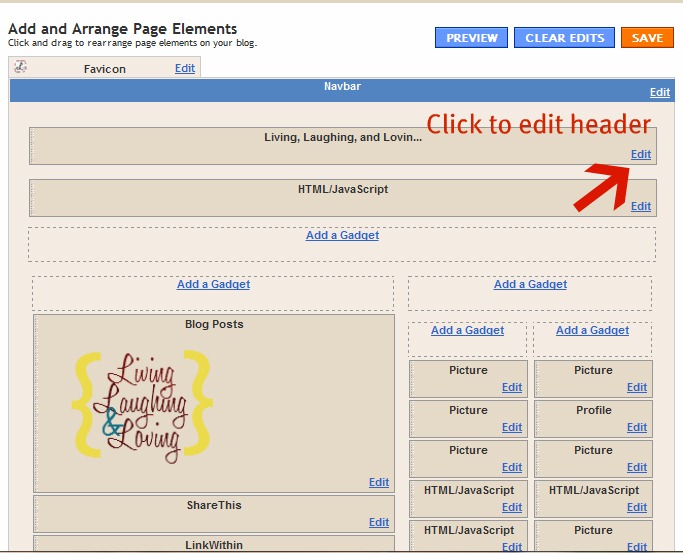Add a Gadget in right narrow sidebar column
This screenshot has height=553, width=683.
[x=592, y=330]
